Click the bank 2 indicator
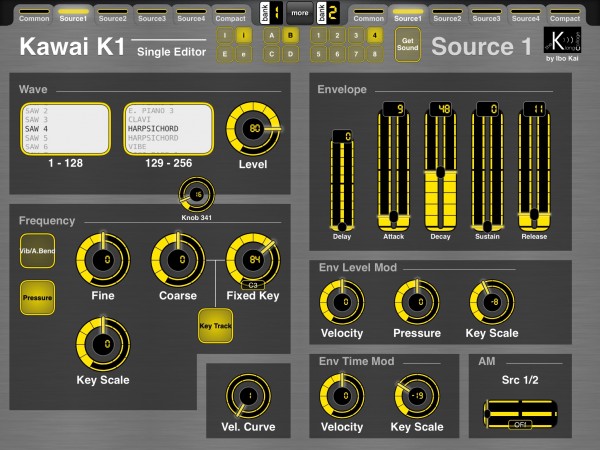The image size is (600, 450). coord(328,13)
